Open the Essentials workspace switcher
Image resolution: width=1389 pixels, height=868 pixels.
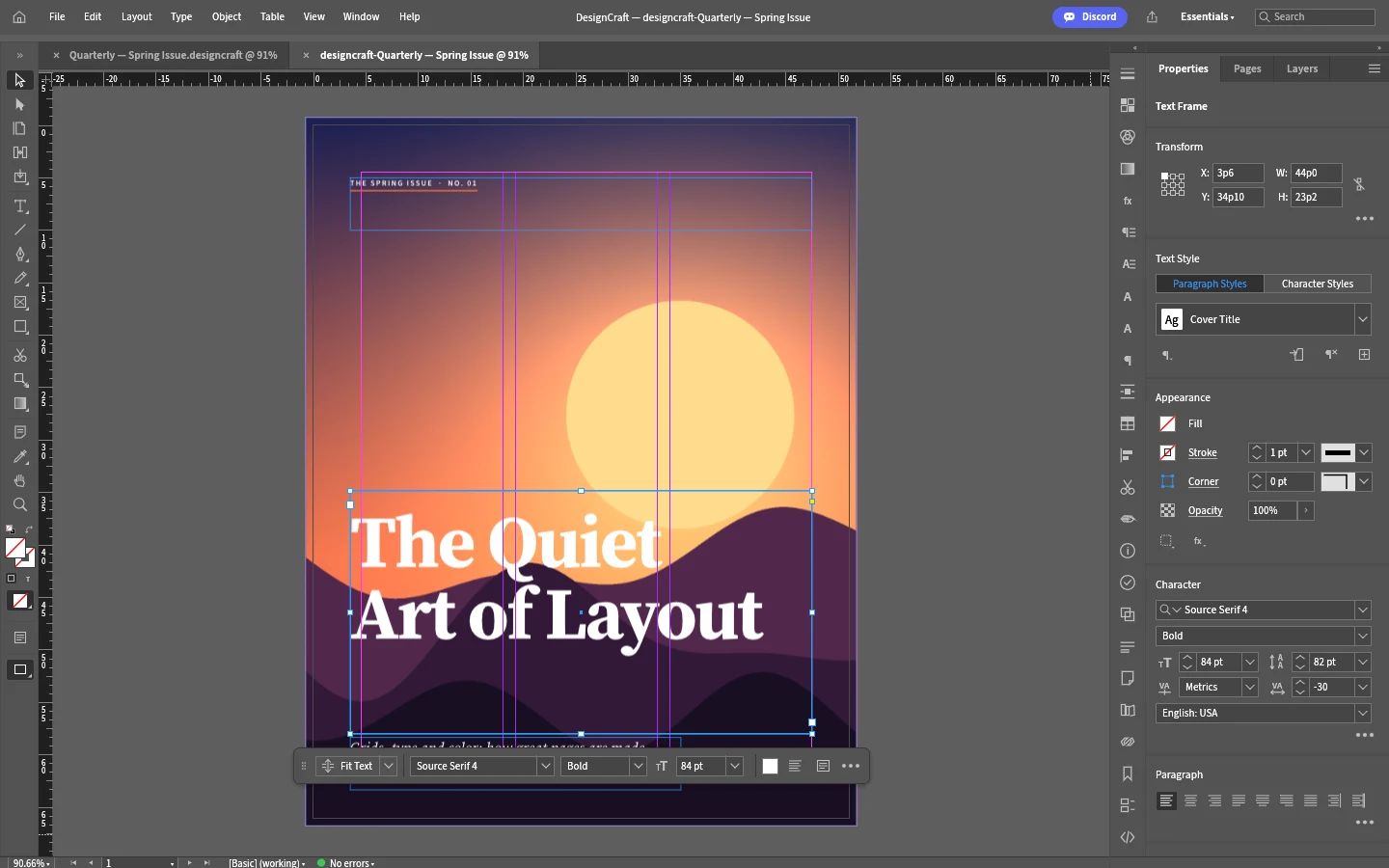tap(1207, 16)
